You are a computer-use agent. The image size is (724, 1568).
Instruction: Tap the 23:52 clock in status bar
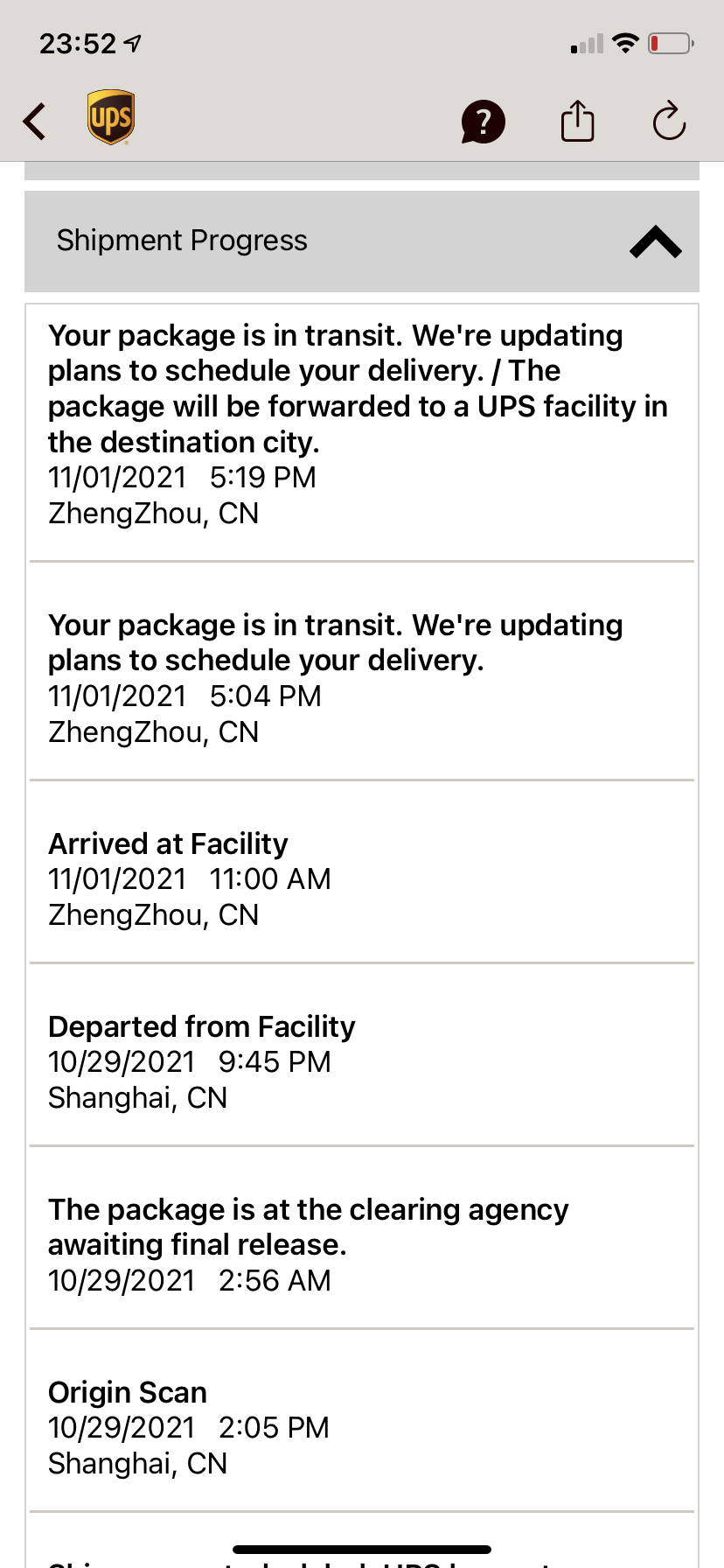click(x=78, y=43)
